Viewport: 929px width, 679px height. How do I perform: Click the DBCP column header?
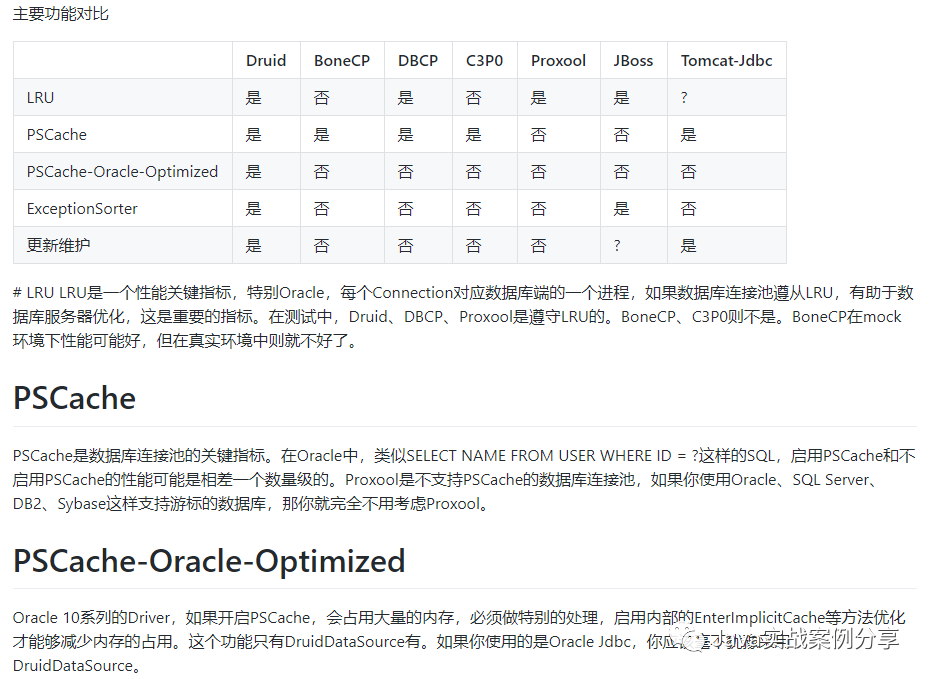coord(418,60)
